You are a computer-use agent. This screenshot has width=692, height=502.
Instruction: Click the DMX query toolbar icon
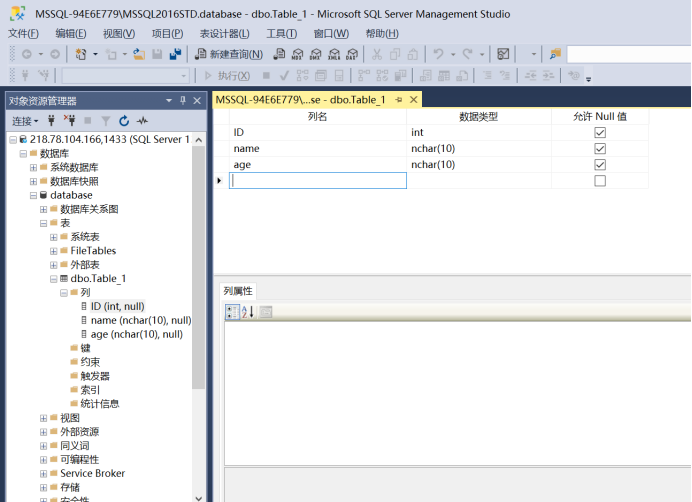(x=316, y=54)
